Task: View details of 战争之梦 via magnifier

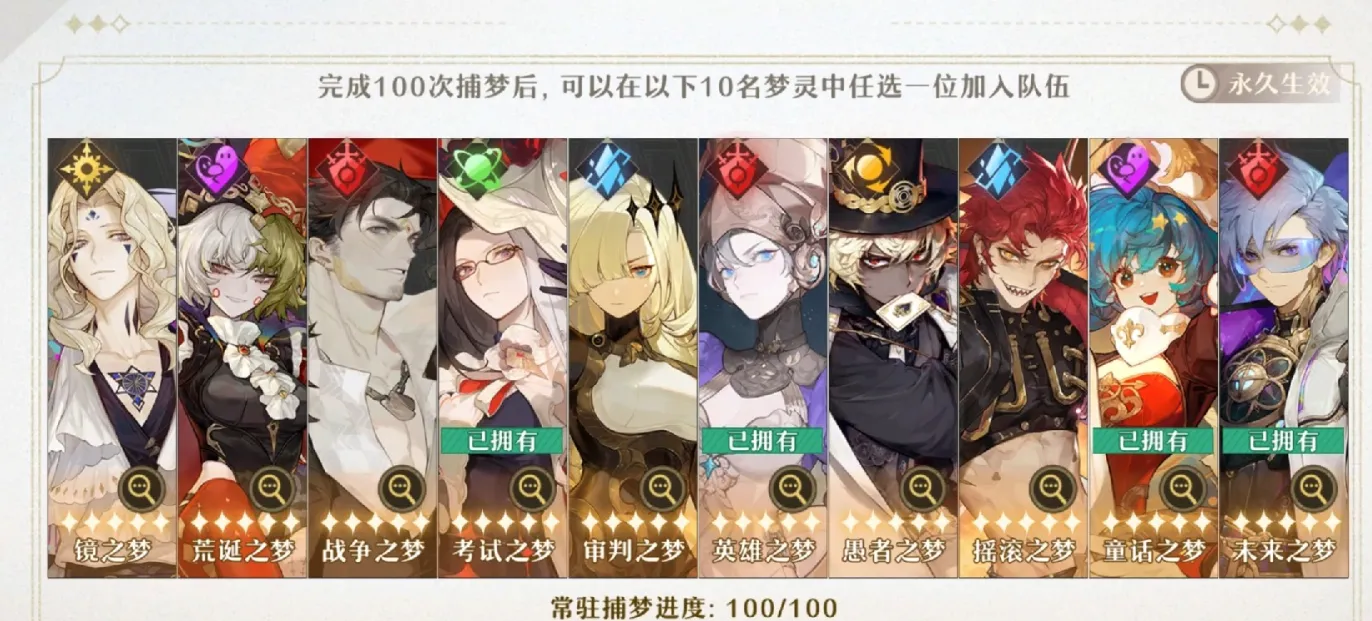Action: click(402, 489)
